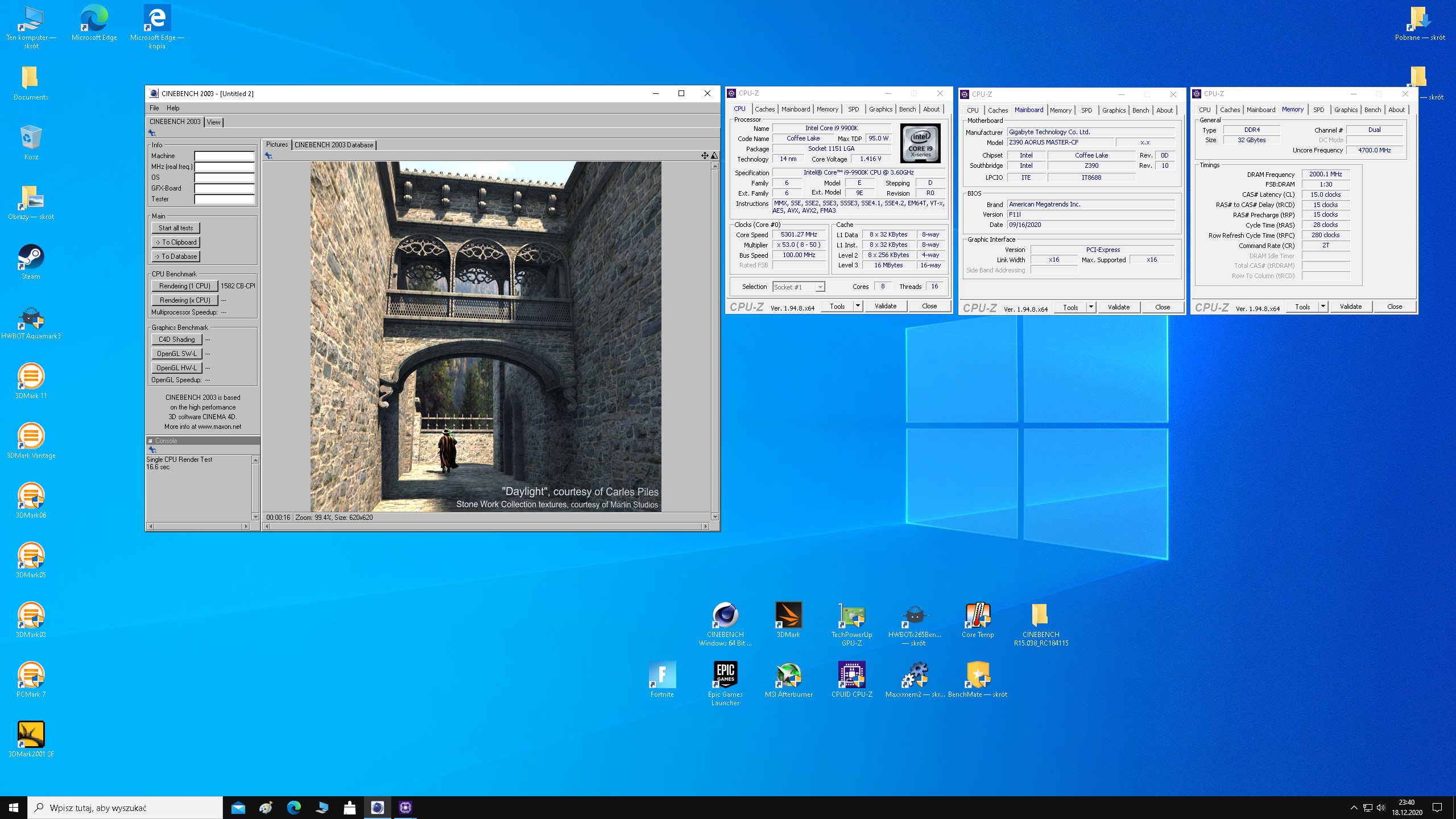Open 3DMark Vantage shortcut
Screen dimensions: 1456x819
31,441
